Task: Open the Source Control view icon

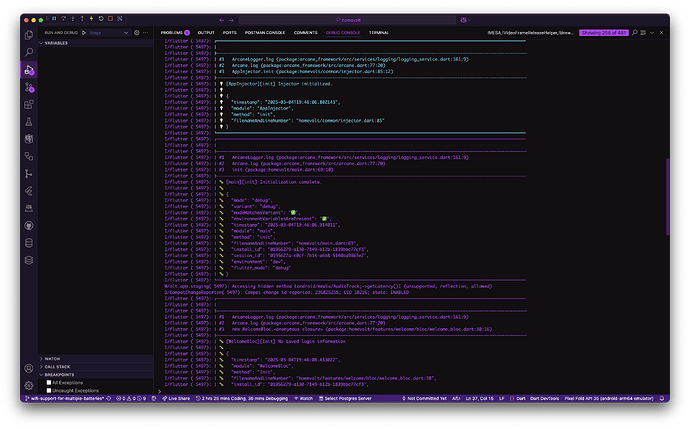Action: click(x=29, y=87)
